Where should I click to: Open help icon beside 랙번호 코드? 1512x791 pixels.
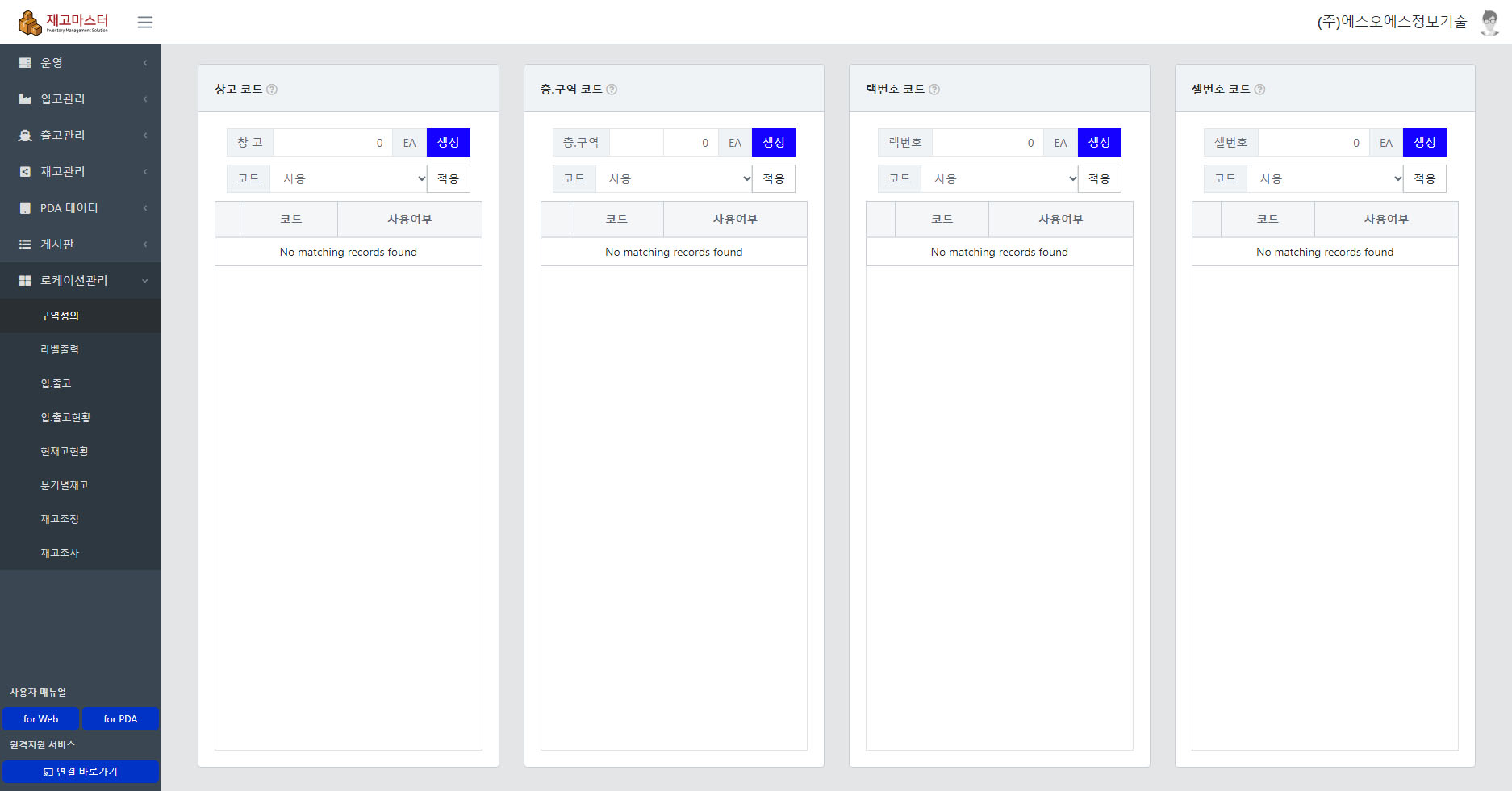pyautogui.click(x=934, y=90)
